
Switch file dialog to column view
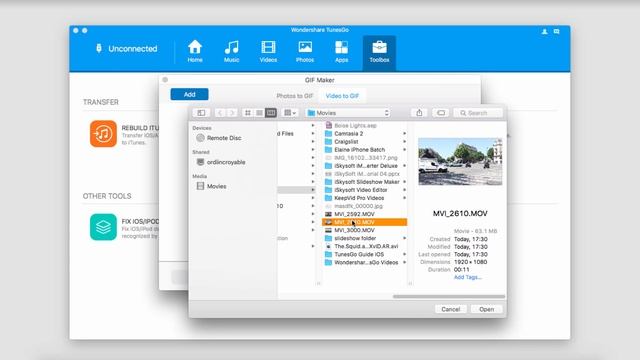tap(271, 113)
